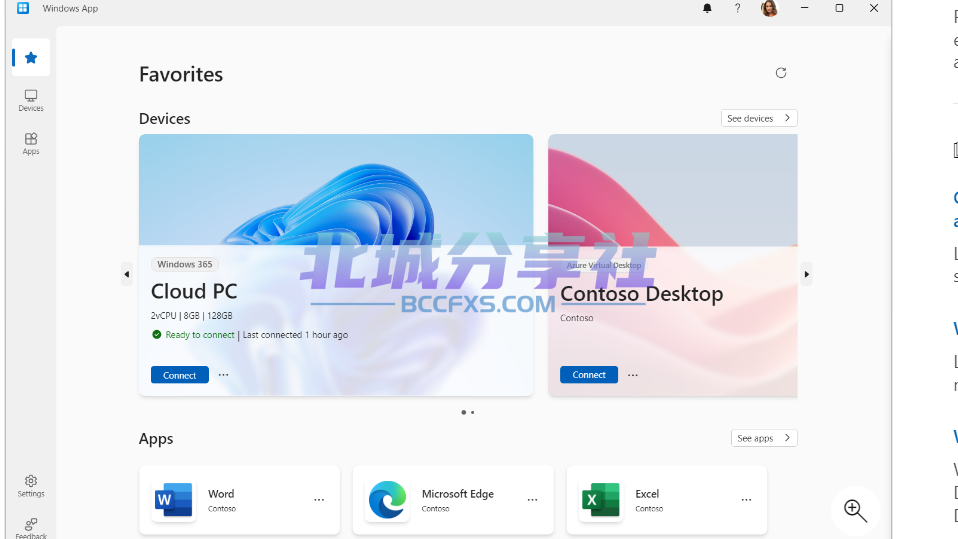Open more options for Contoso Desktop

pyautogui.click(x=633, y=375)
